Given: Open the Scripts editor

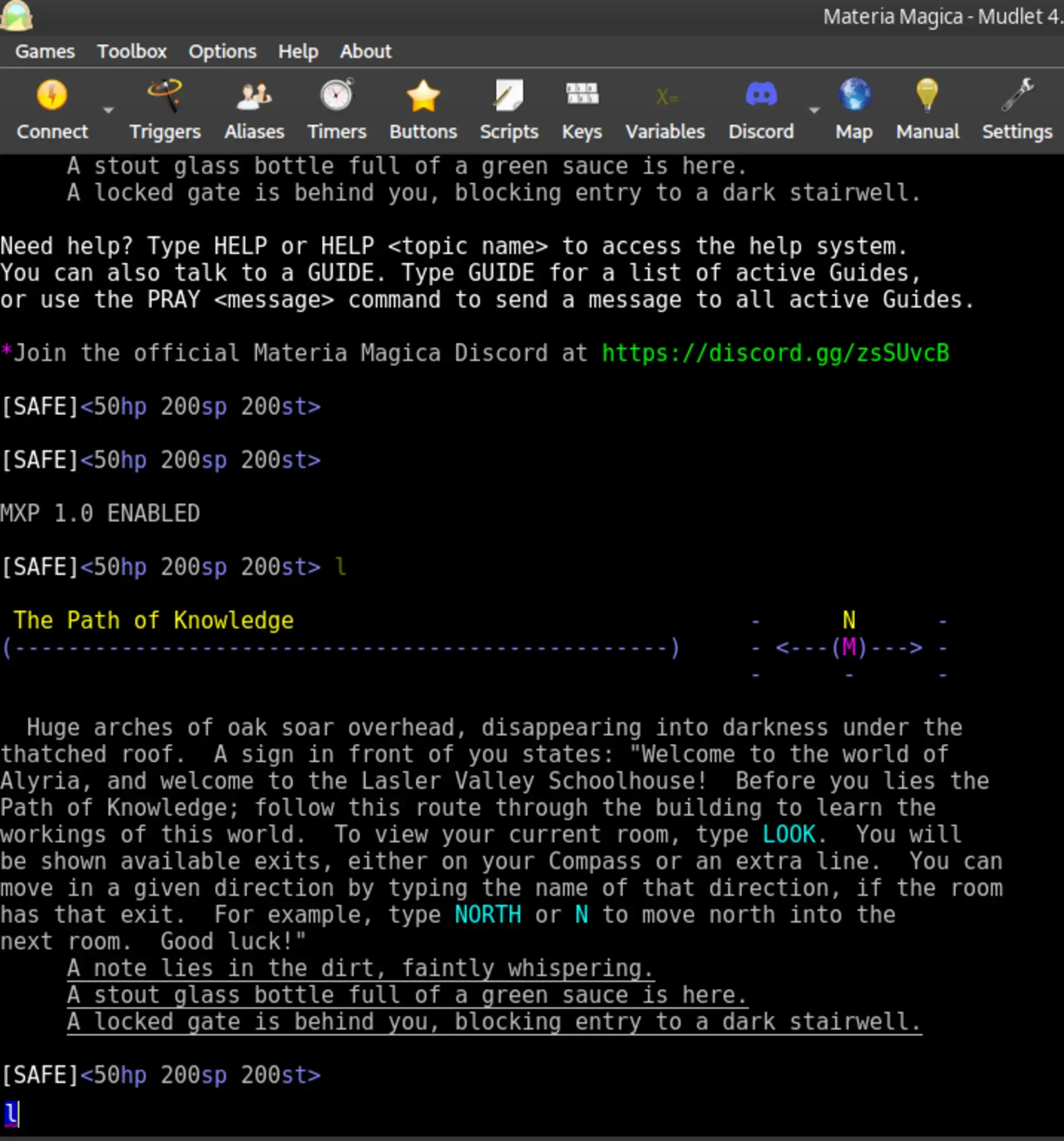Looking at the screenshot, I should pos(508,110).
